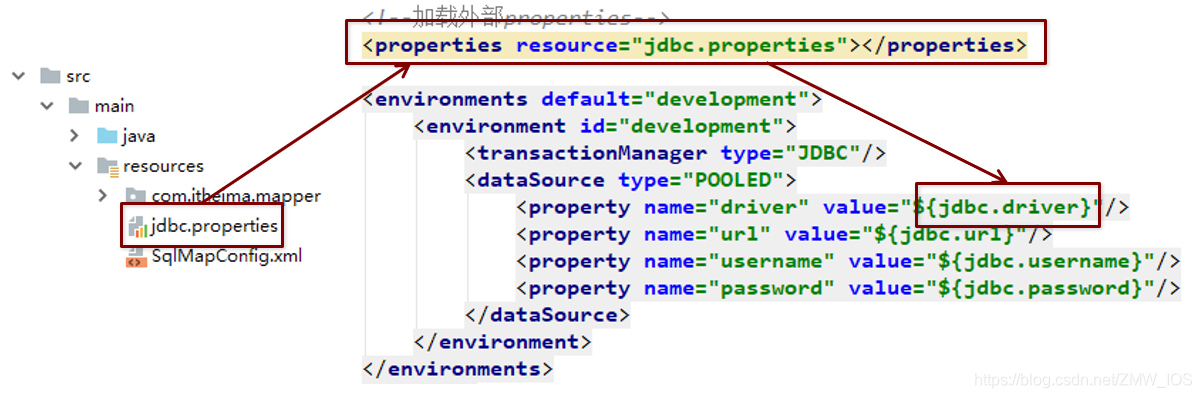The image size is (1202, 398).
Task: Click the transactionManager type="JDBC" line
Action: [x=676, y=153]
